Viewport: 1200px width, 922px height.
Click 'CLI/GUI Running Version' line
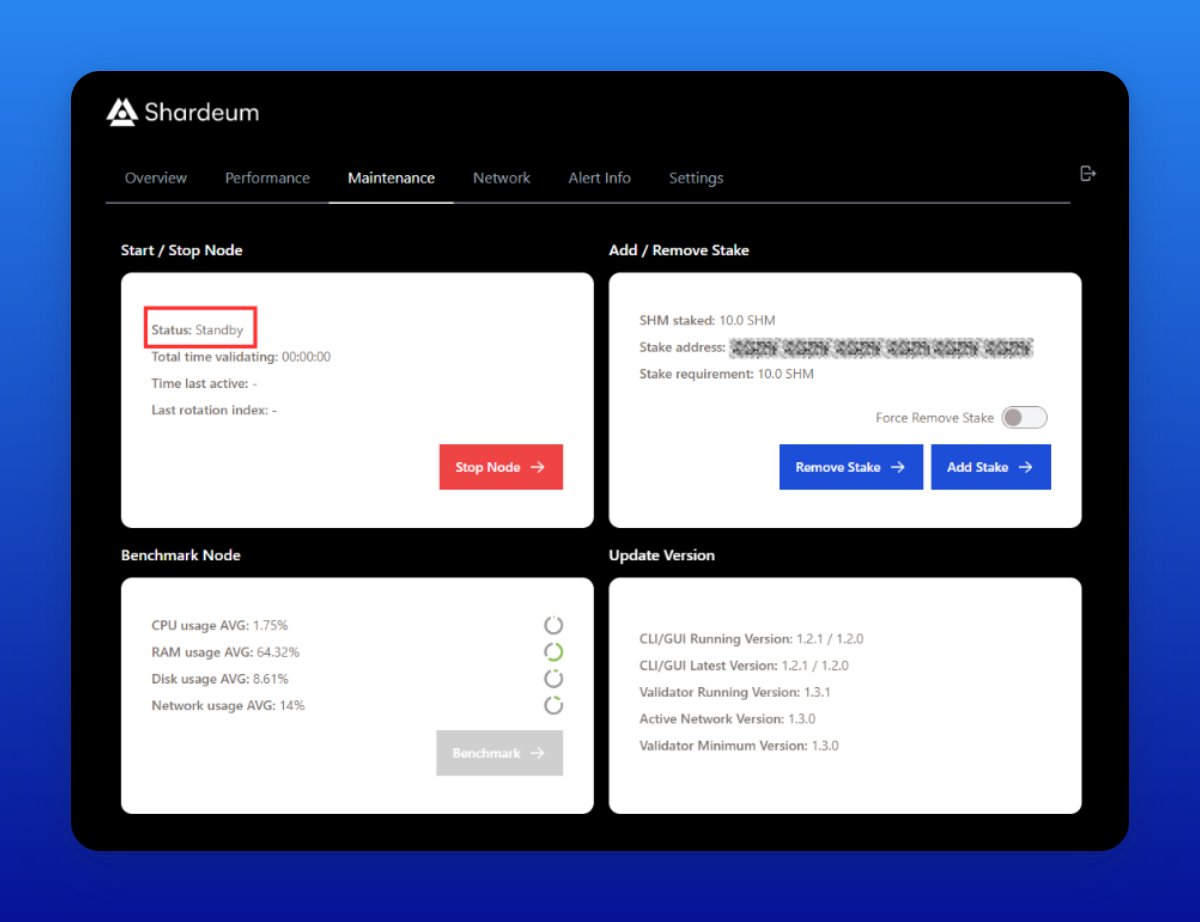tap(751, 639)
